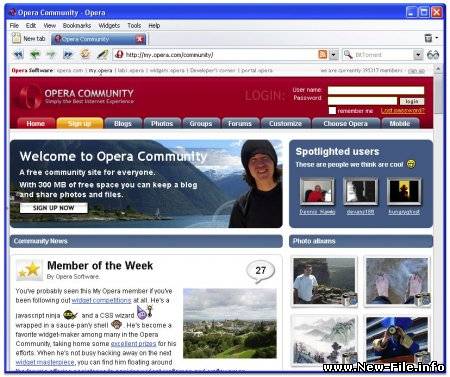The height and width of the screenshot is (377, 450).
Task: Open the Widgets menu
Action: [x=109, y=25]
